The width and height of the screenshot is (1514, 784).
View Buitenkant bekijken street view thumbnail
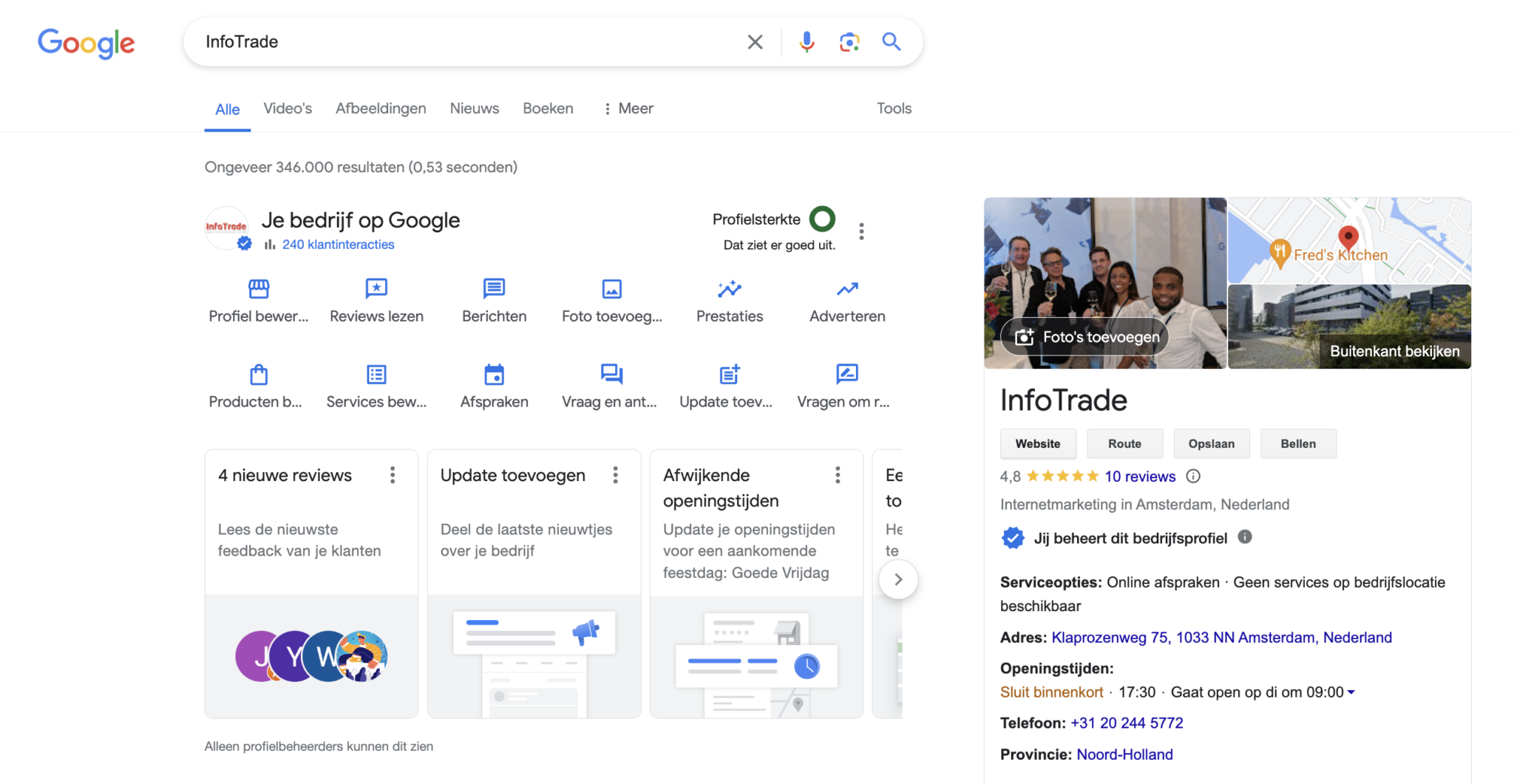pyautogui.click(x=1349, y=327)
